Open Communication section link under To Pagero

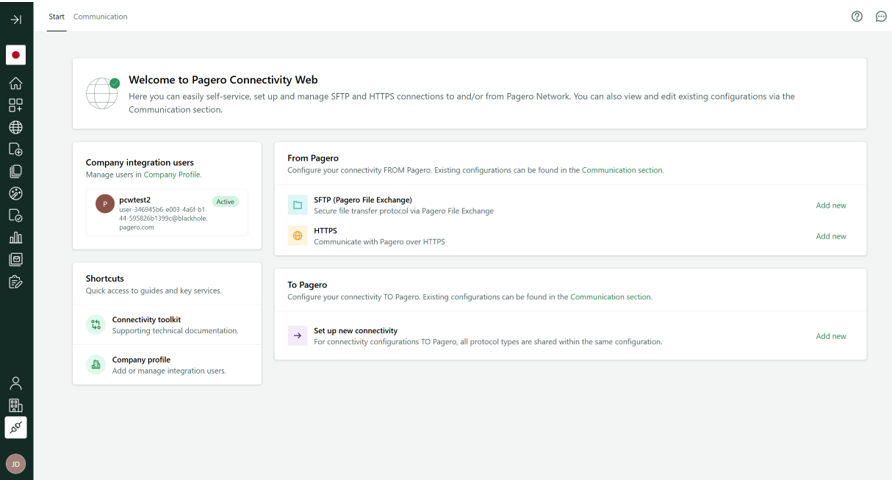pos(611,297)
